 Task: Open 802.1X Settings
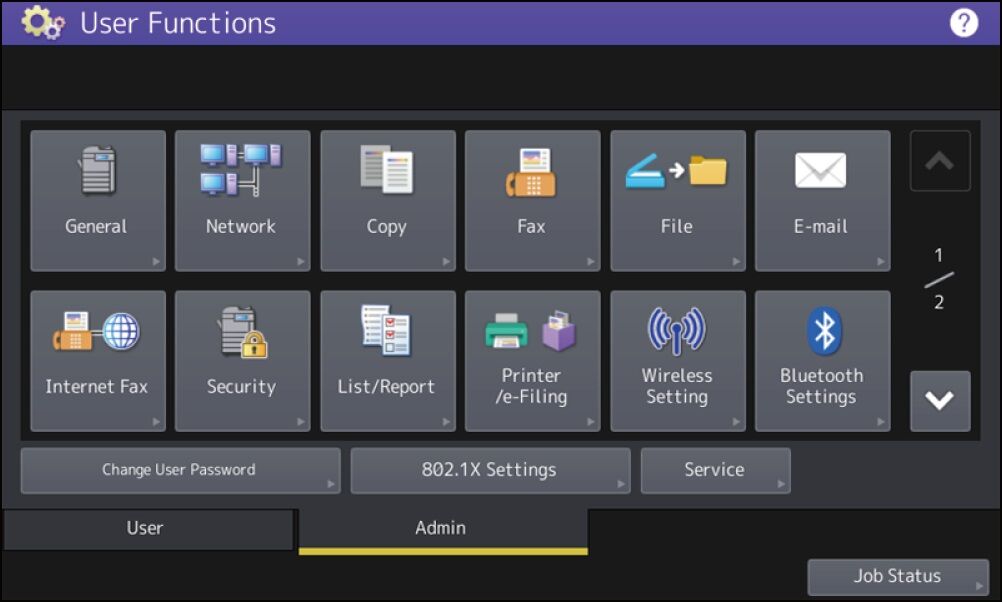point(489,470)
